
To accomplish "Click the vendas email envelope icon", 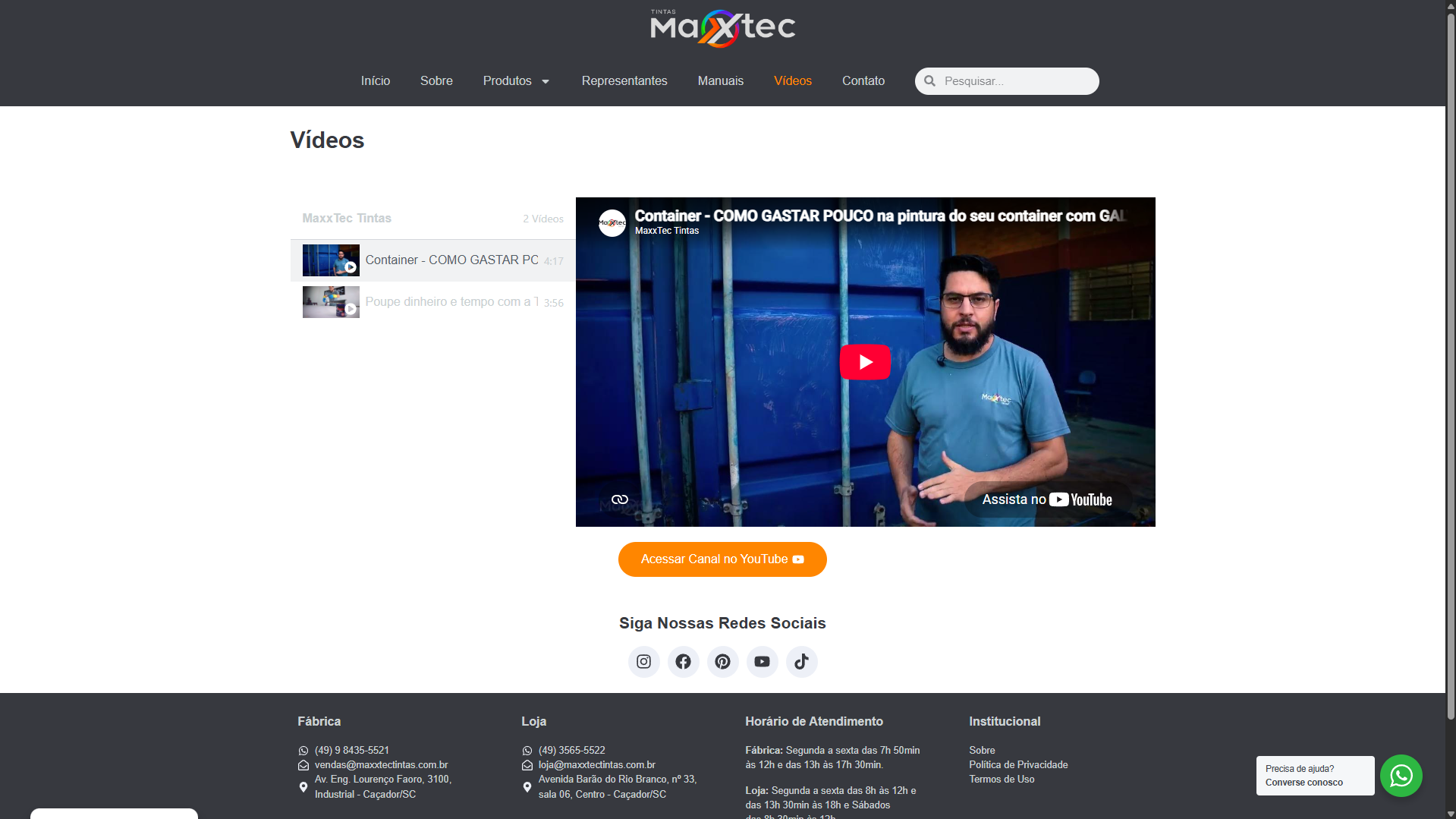I will (x=303, y=765).
